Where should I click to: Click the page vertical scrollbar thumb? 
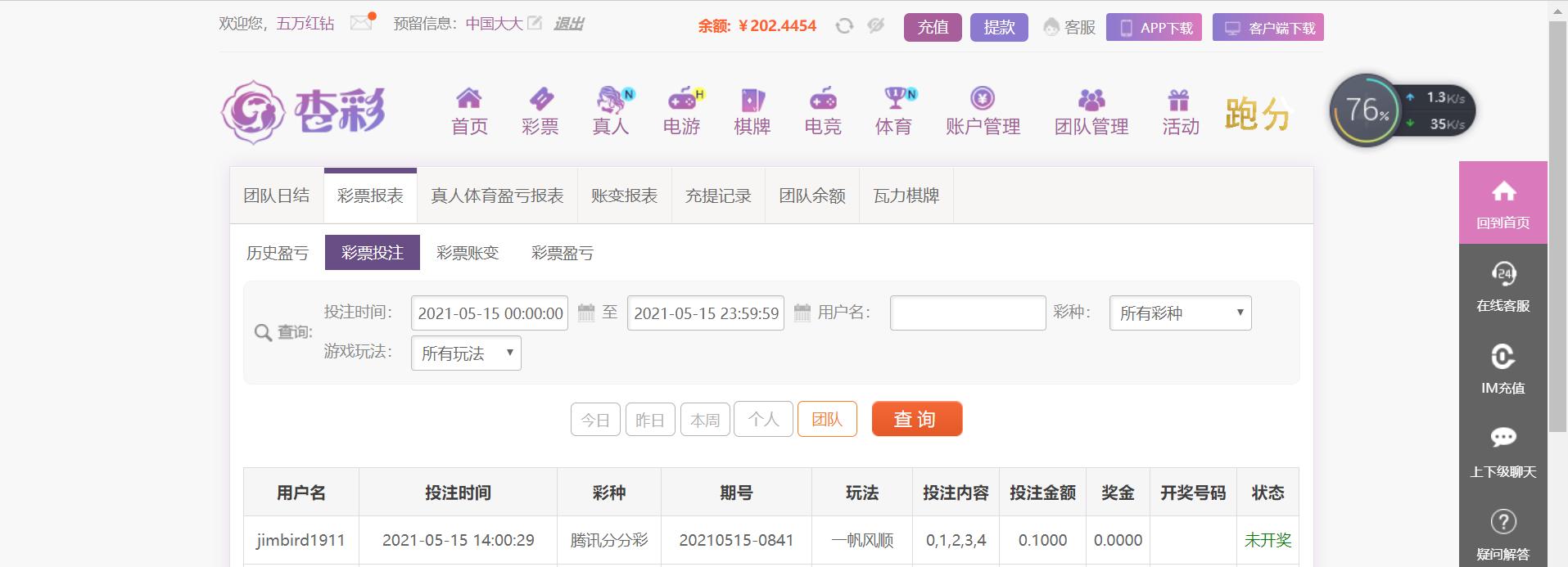[1557, 226]
